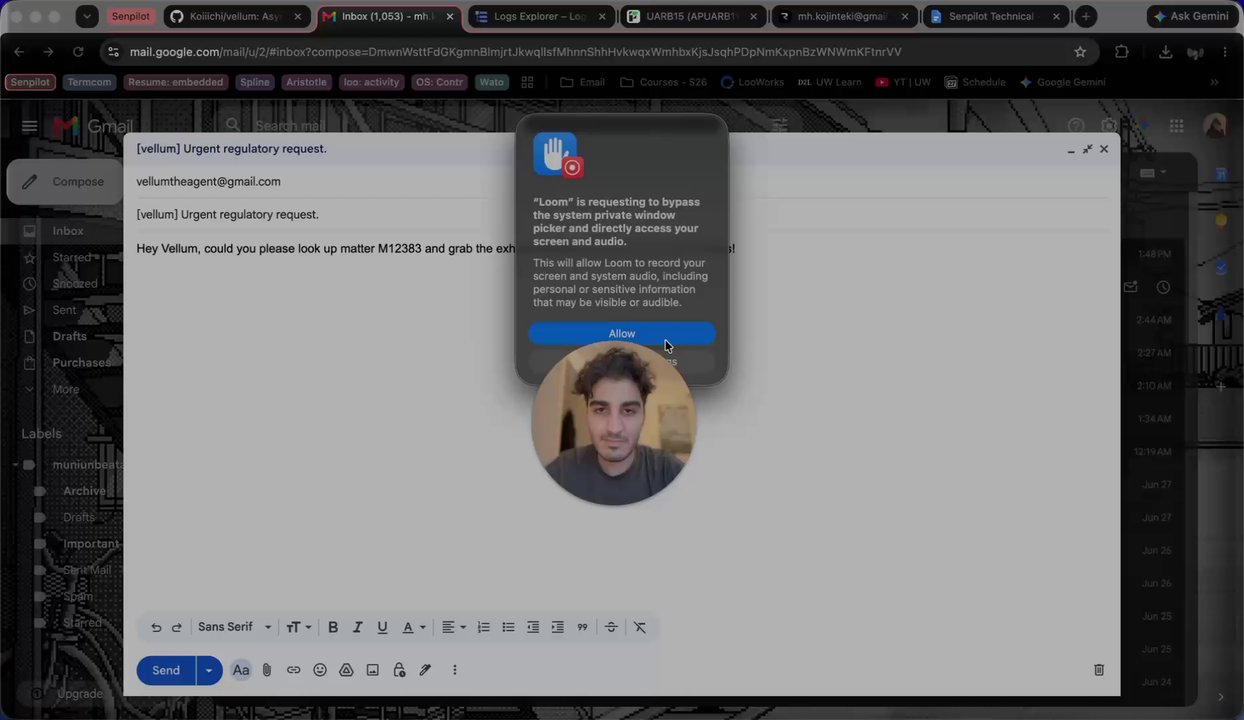
Task: Open Archive label in sidebar
Action: [84, 491]
